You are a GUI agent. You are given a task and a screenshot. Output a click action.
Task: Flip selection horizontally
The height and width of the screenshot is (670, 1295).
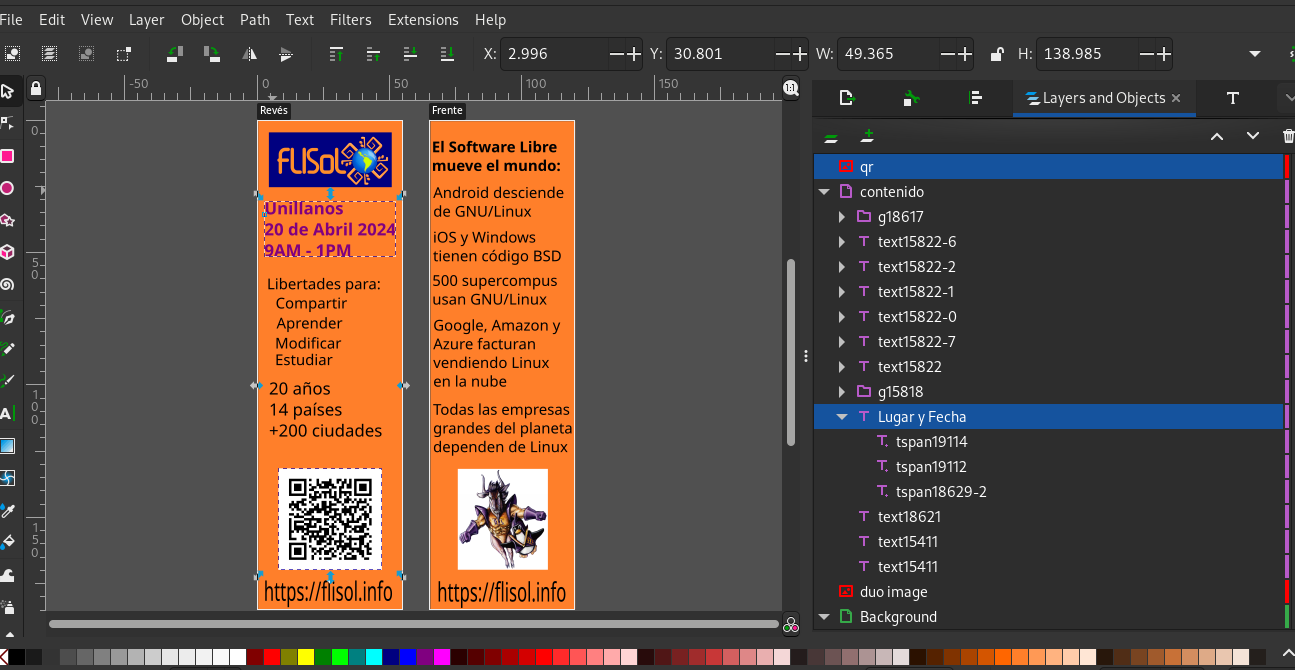pyautogui.click(x=249, y=54)
